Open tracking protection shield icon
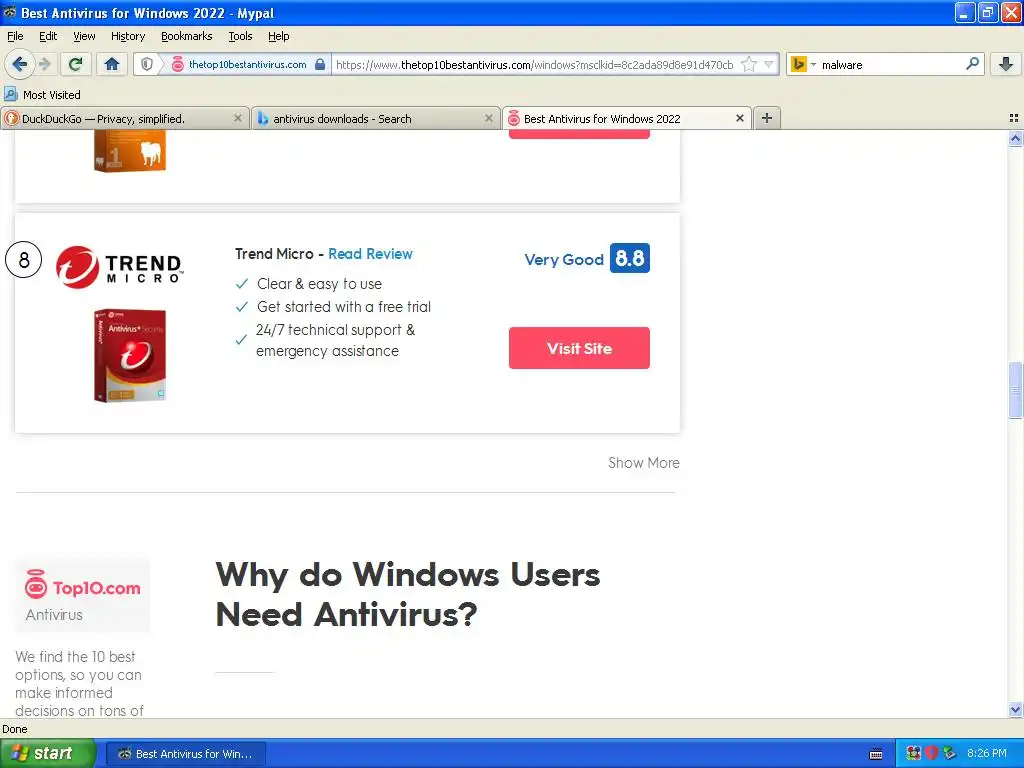 pyautogui.click(x=147, y=64)
